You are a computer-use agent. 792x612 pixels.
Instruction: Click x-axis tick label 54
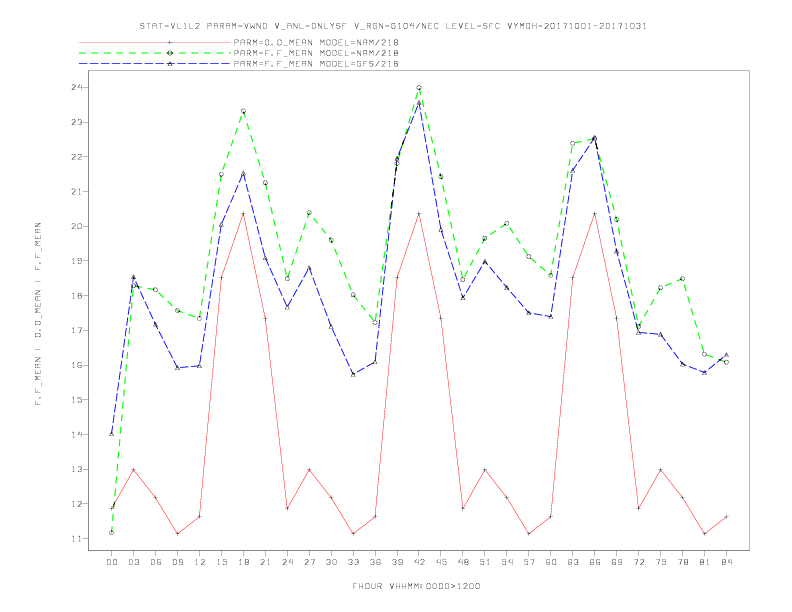[x=507, y=562]
